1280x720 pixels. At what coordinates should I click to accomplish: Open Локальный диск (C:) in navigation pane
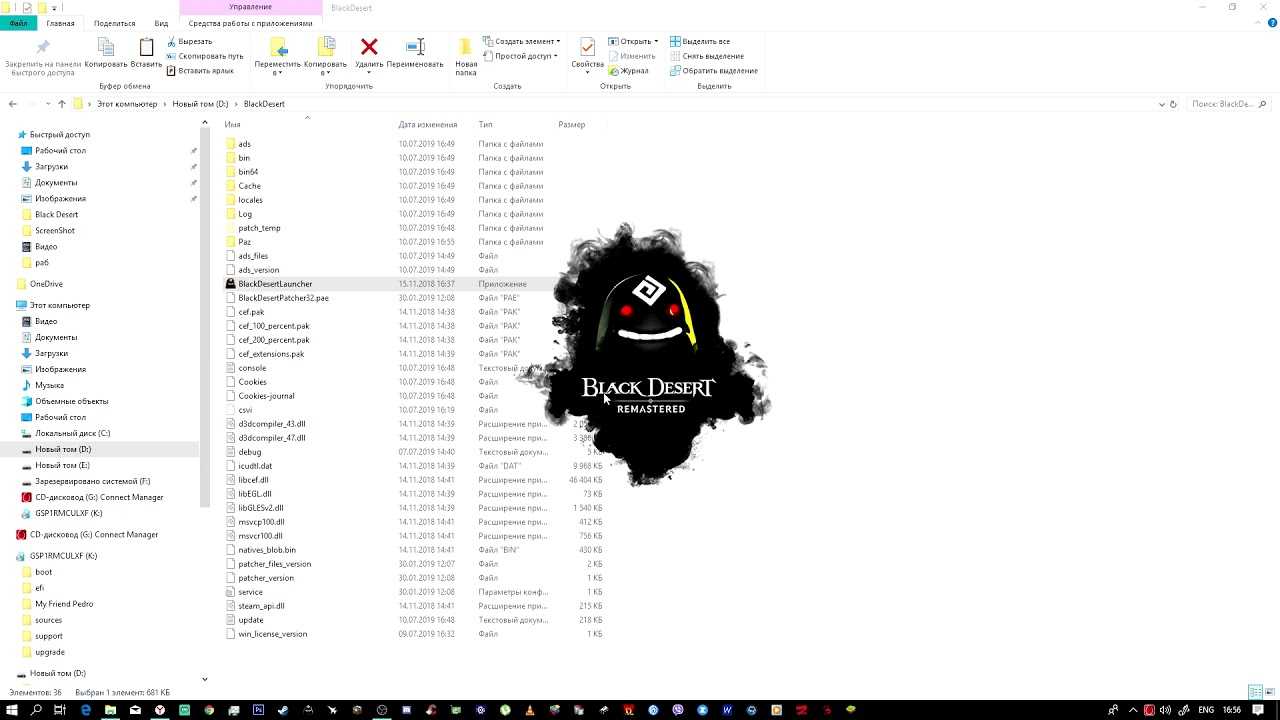pos(72,433)
